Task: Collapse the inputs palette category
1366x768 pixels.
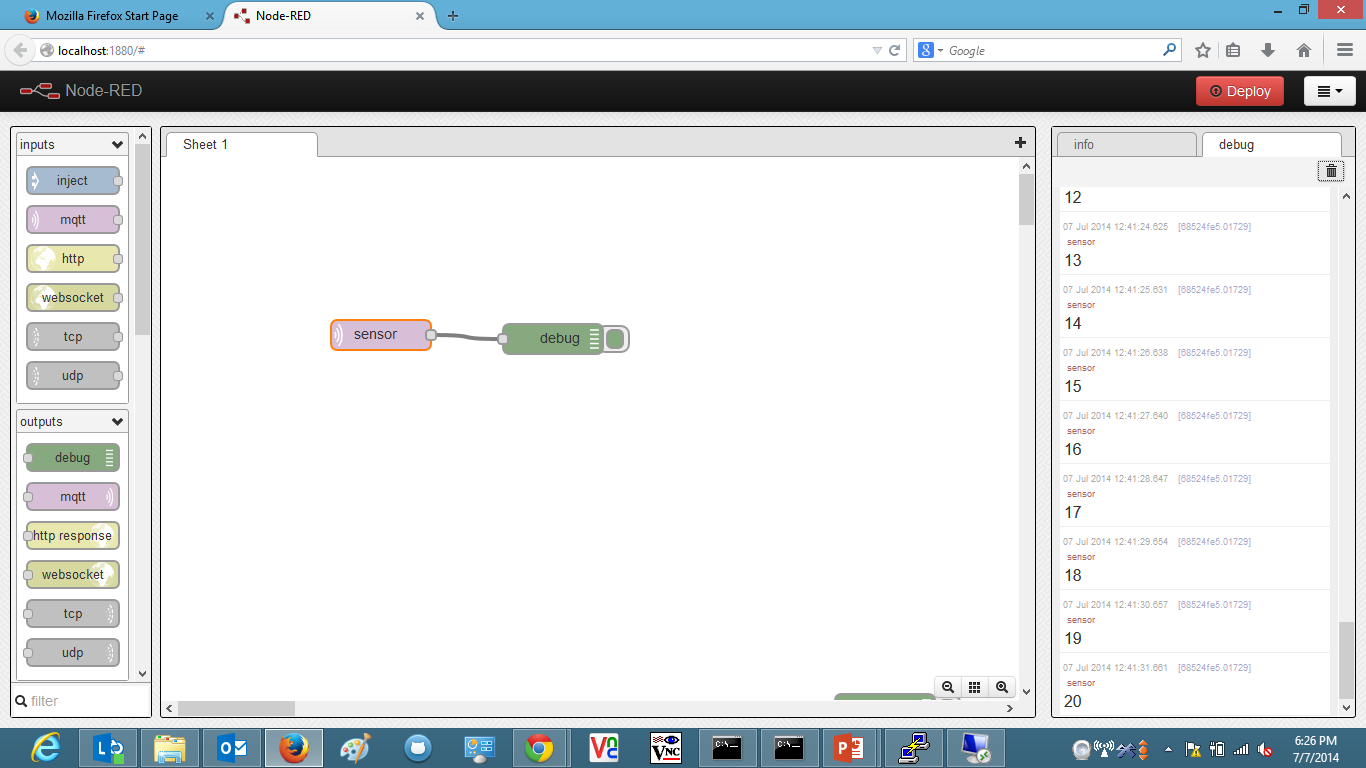Action: pyautogui.click(x=72, y=145)
